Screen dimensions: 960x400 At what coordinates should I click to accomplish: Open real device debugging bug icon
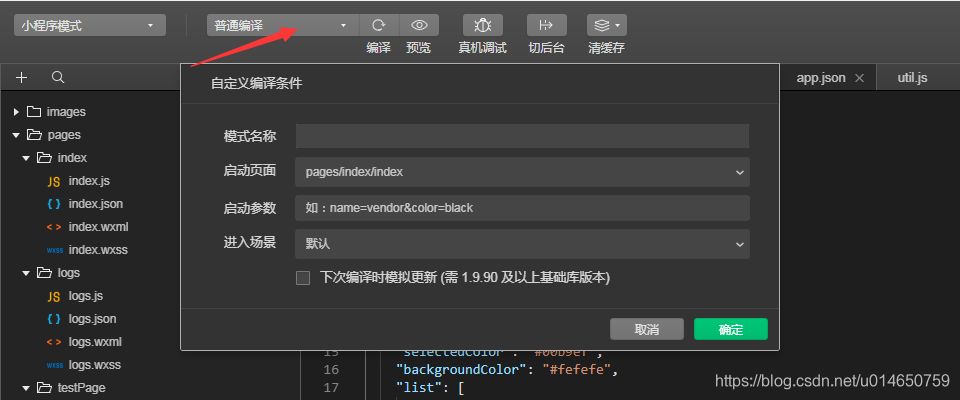coord(483,25)
